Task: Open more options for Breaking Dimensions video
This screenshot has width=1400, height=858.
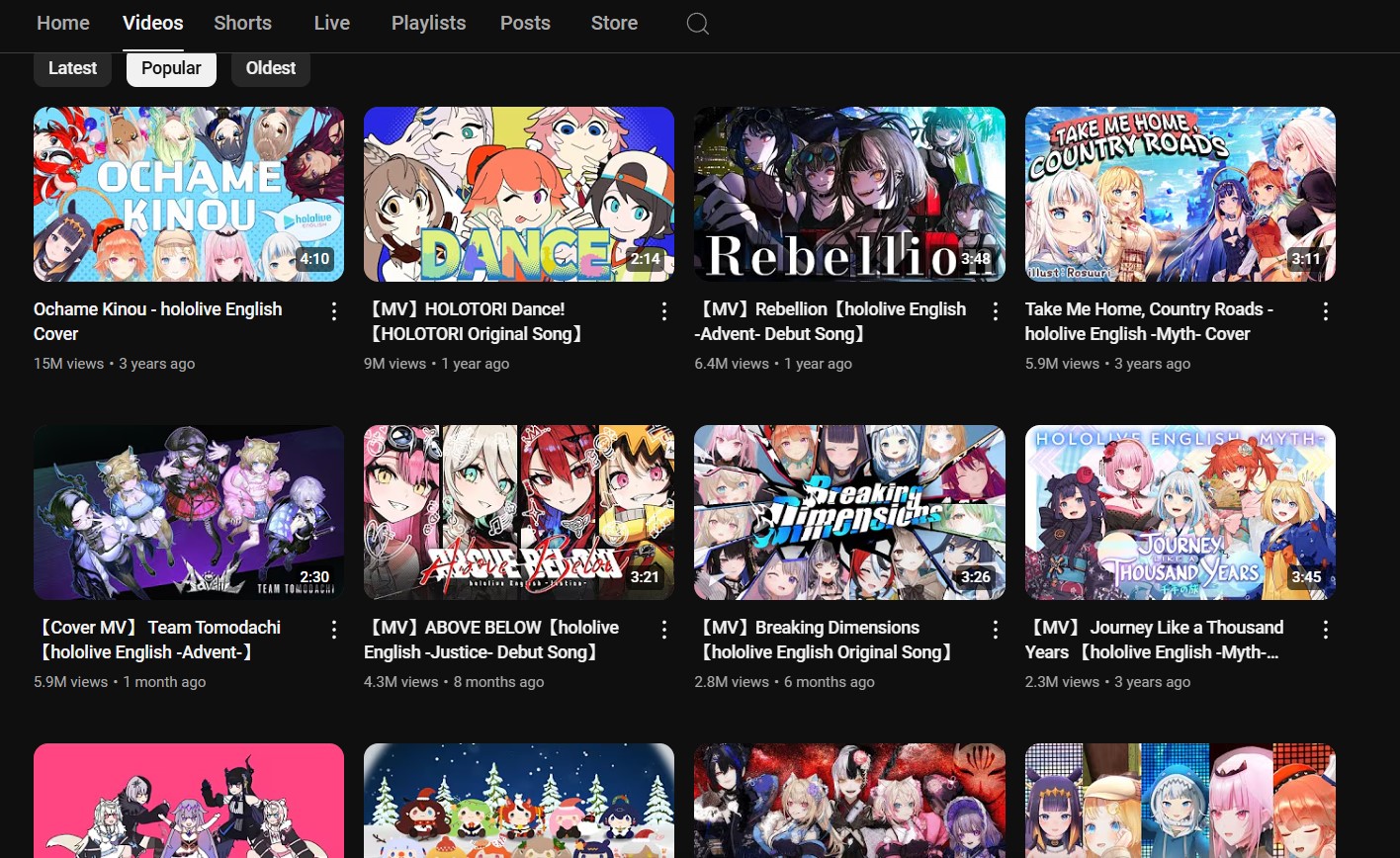Action: coord(996,630)
